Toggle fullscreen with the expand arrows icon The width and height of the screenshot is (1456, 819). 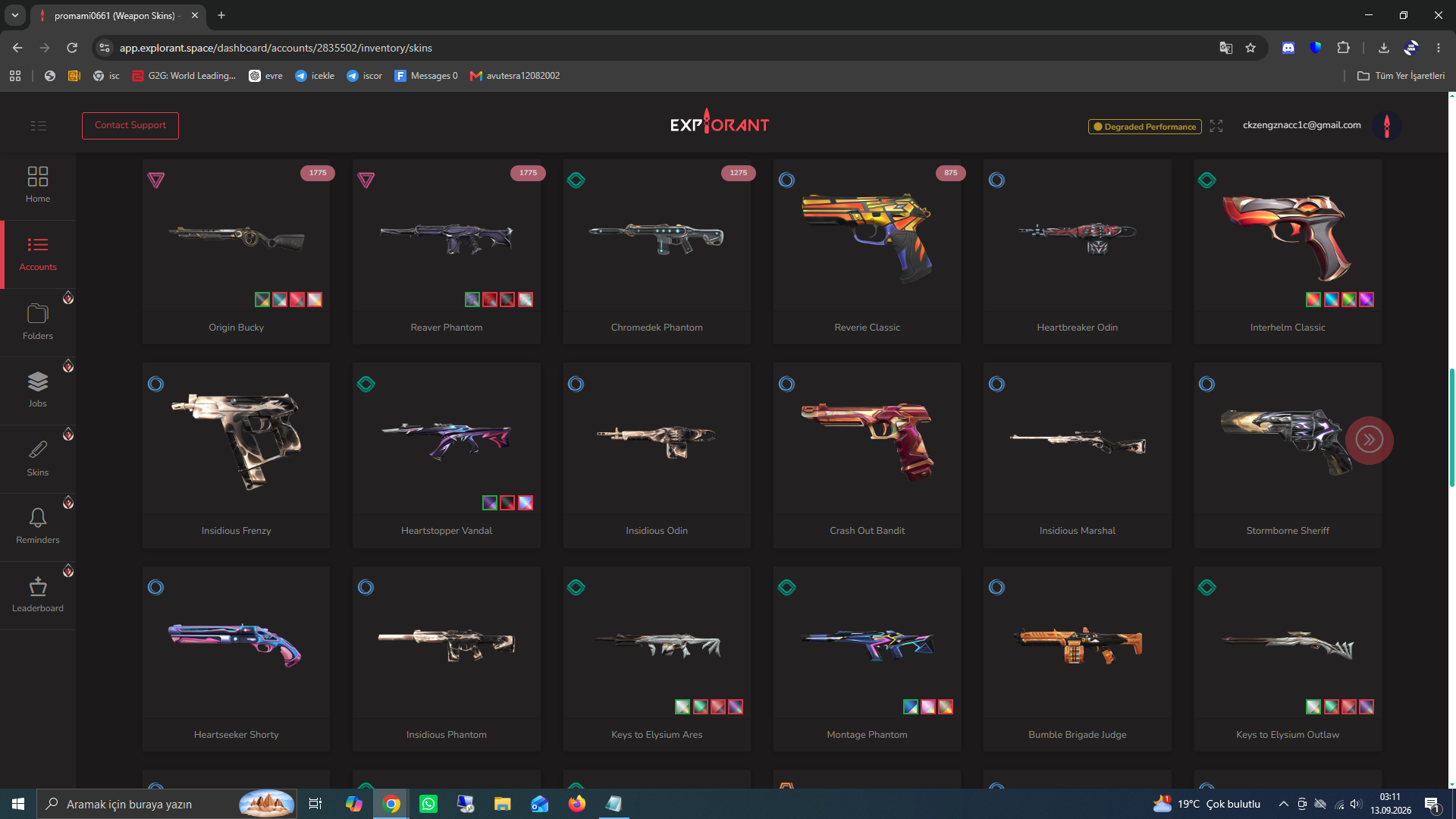click(x=1216, y=126)
